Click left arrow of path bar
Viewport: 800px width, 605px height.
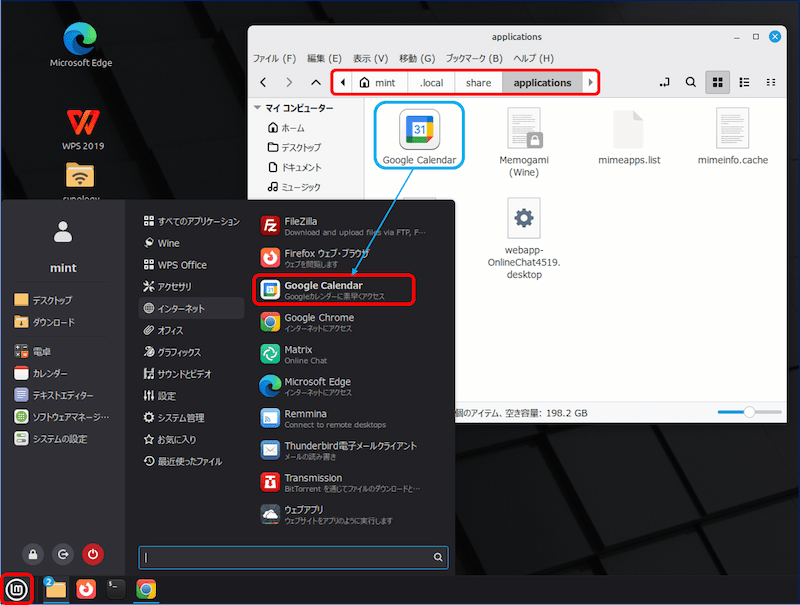[344, 82]
